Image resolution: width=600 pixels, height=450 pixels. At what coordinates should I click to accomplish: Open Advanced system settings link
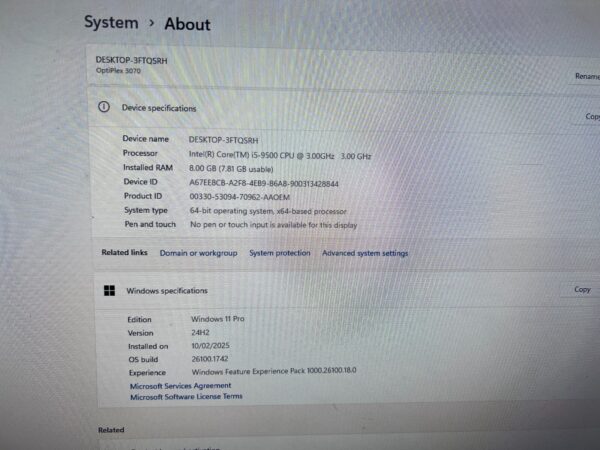(x=365, y=253)
